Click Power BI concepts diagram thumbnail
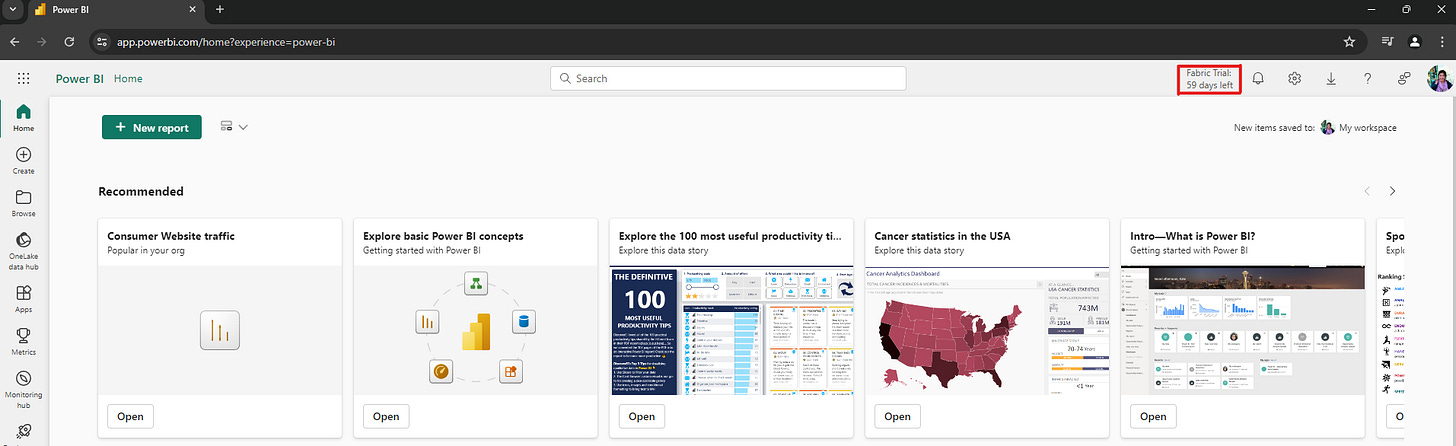Viewport: 1456px width, 446px height. point(475,330)
